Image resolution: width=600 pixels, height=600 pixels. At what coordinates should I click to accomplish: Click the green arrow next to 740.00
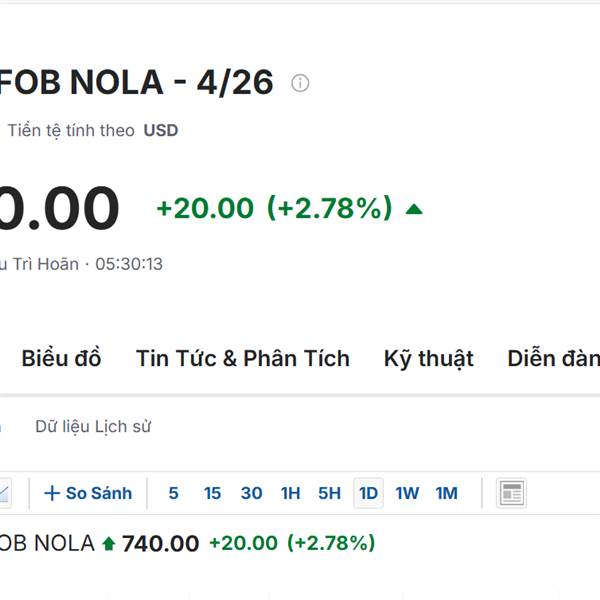click(x=109, y=544)
